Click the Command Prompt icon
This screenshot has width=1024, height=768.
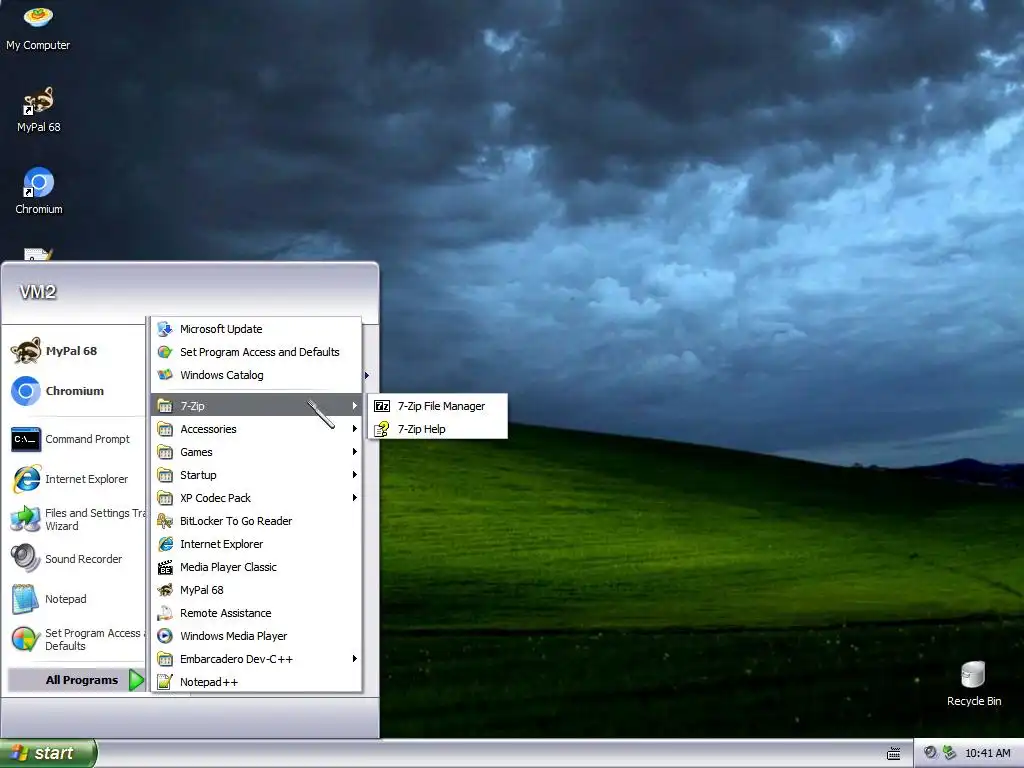(x=26, y=439)
